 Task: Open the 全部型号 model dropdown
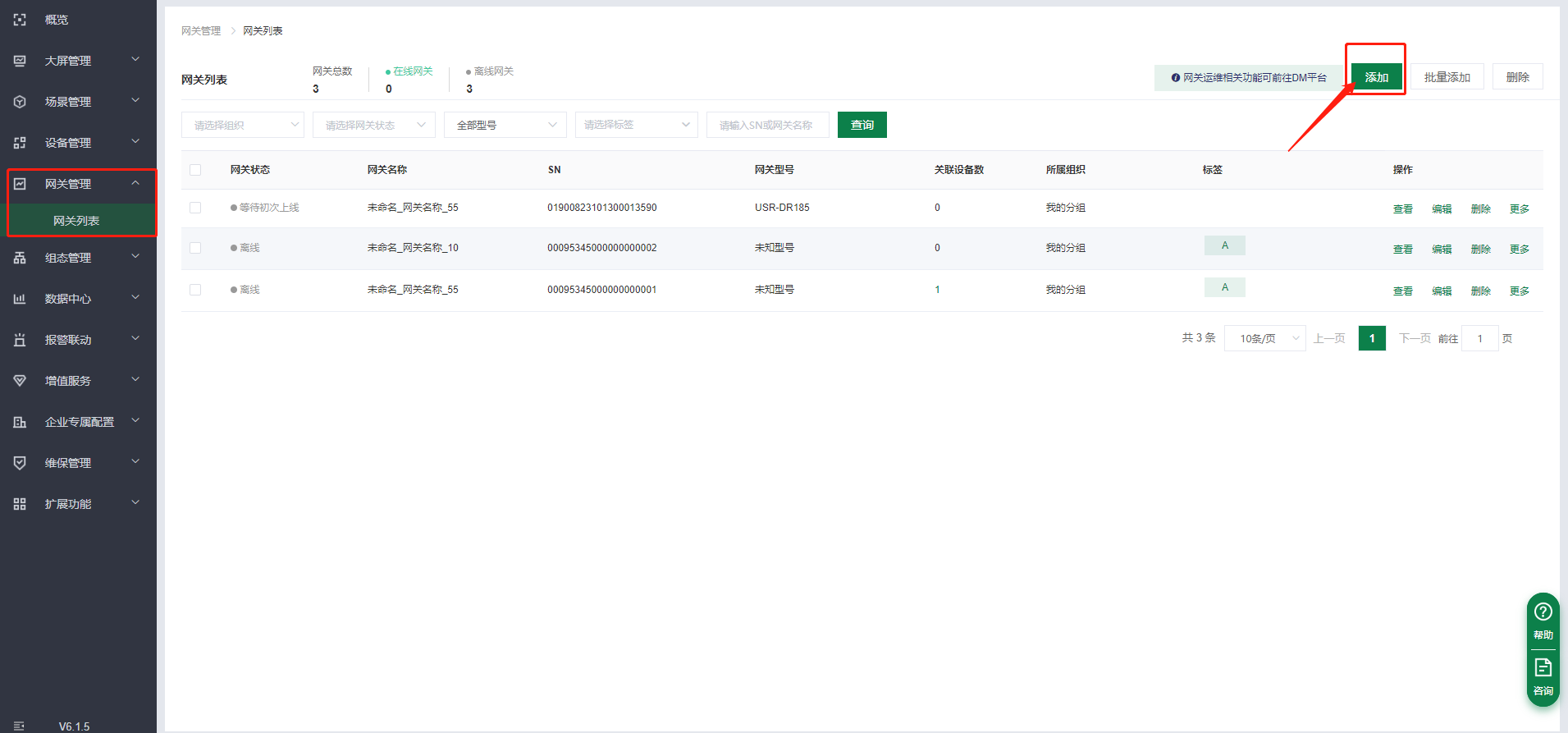click(505, 125)
